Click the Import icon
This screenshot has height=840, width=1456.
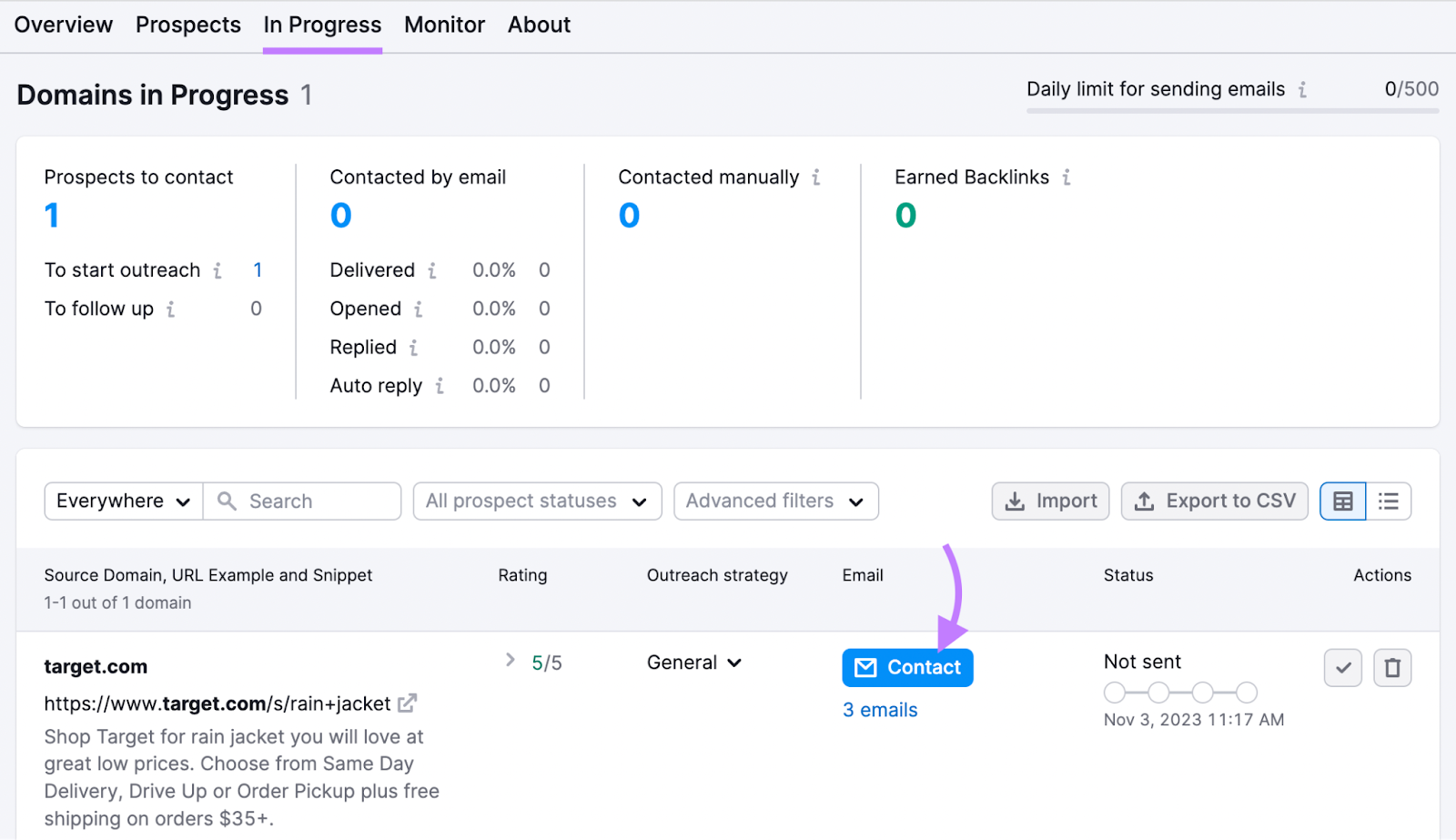tap(1013, 501)
